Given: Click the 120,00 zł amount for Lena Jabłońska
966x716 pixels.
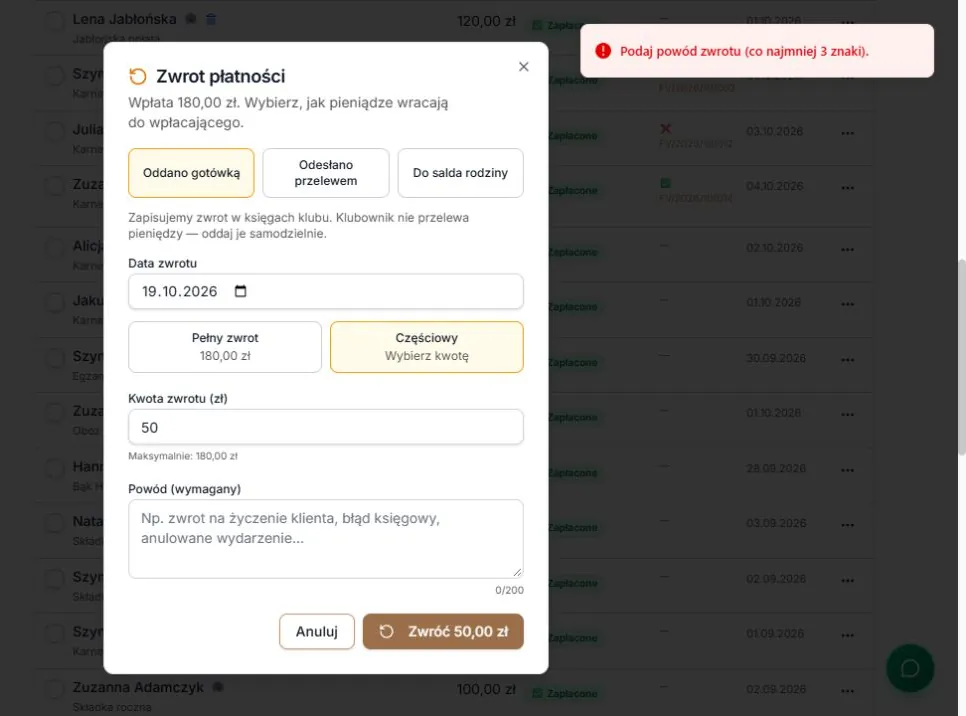Looking at the screenshot, I should (486, 22).
